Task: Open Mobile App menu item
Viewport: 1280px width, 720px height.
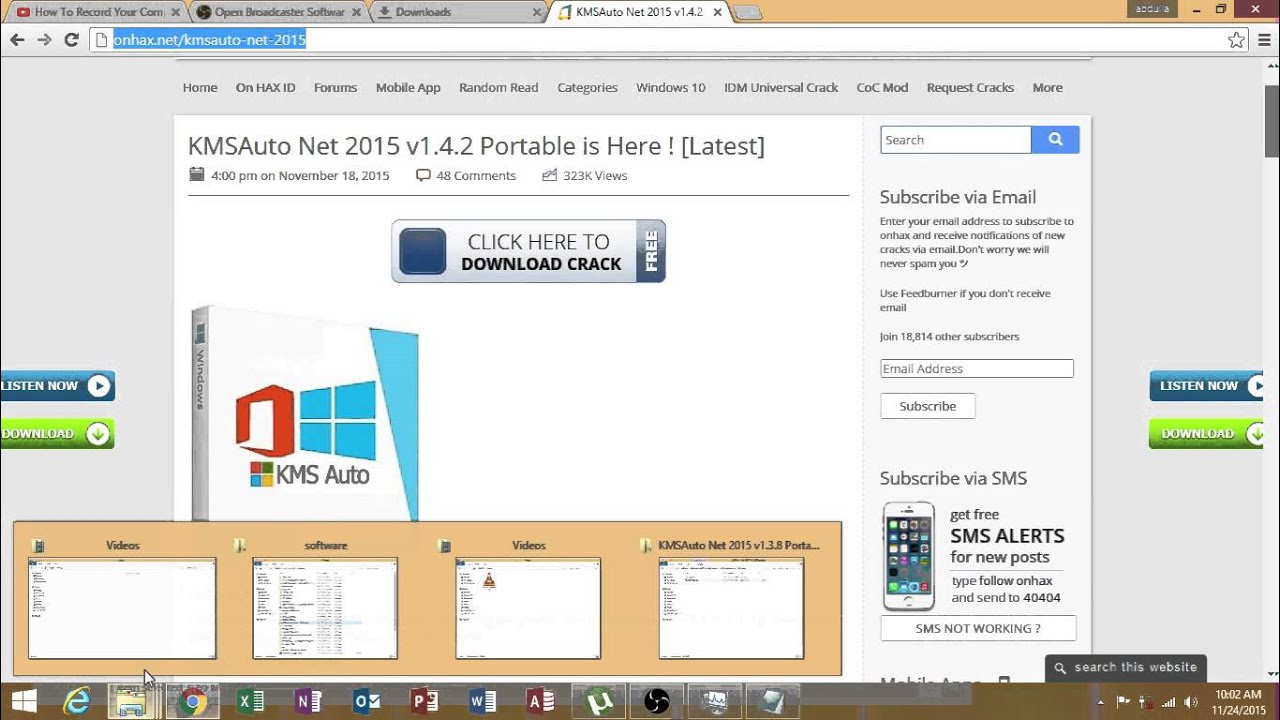Action: (x=408, y=87)
